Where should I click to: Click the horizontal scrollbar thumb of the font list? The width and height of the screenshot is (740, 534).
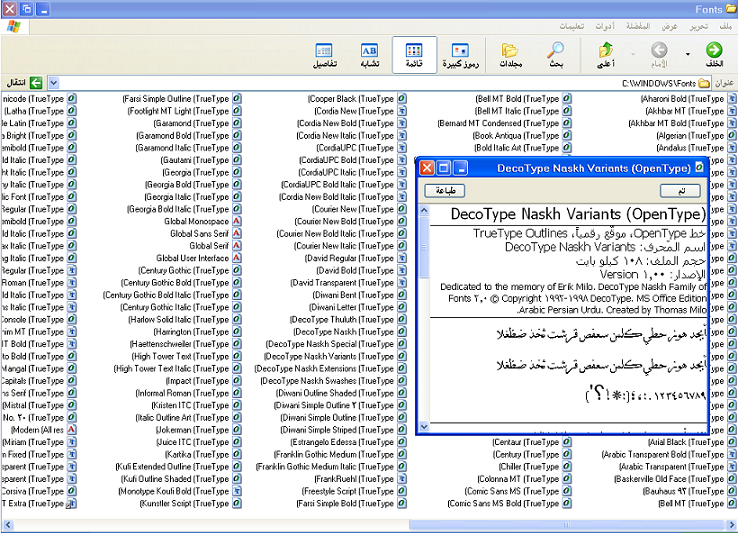(567, 525)
